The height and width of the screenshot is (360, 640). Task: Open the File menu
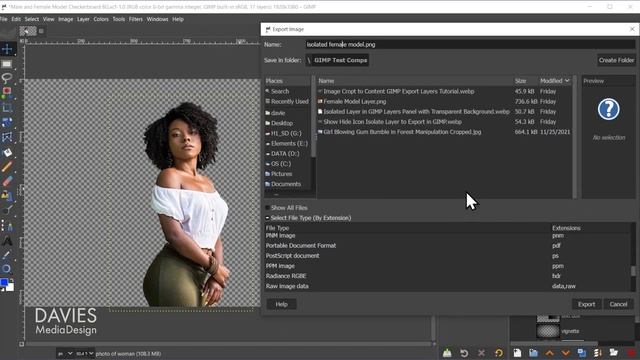pos(4,19)
